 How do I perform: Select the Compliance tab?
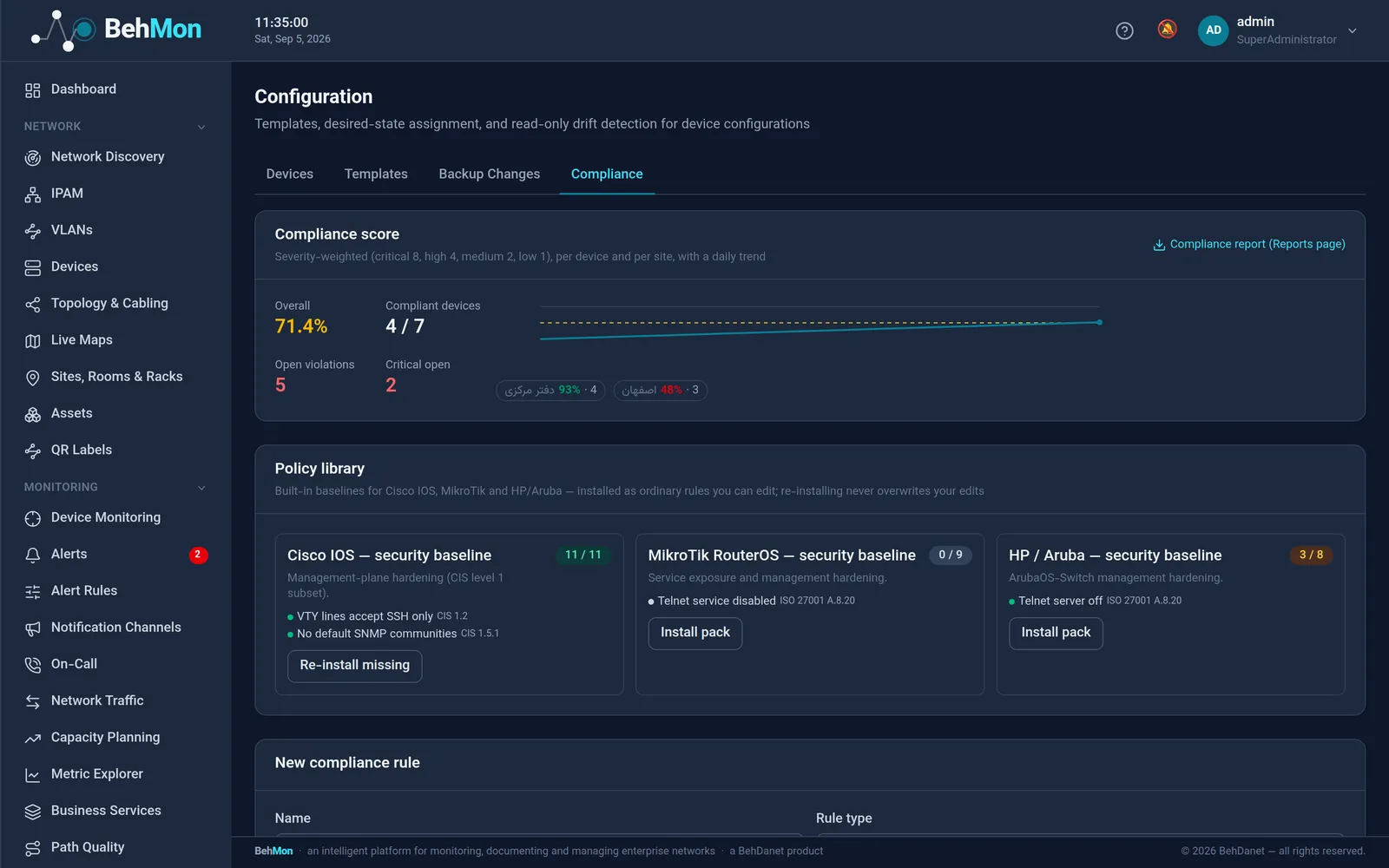tap(607, 174)
